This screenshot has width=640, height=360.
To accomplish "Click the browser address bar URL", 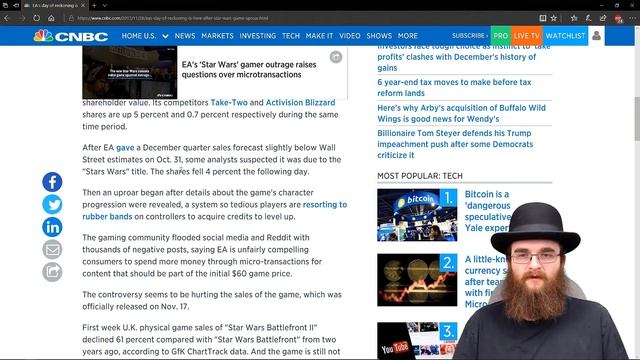I will [173, 18].
